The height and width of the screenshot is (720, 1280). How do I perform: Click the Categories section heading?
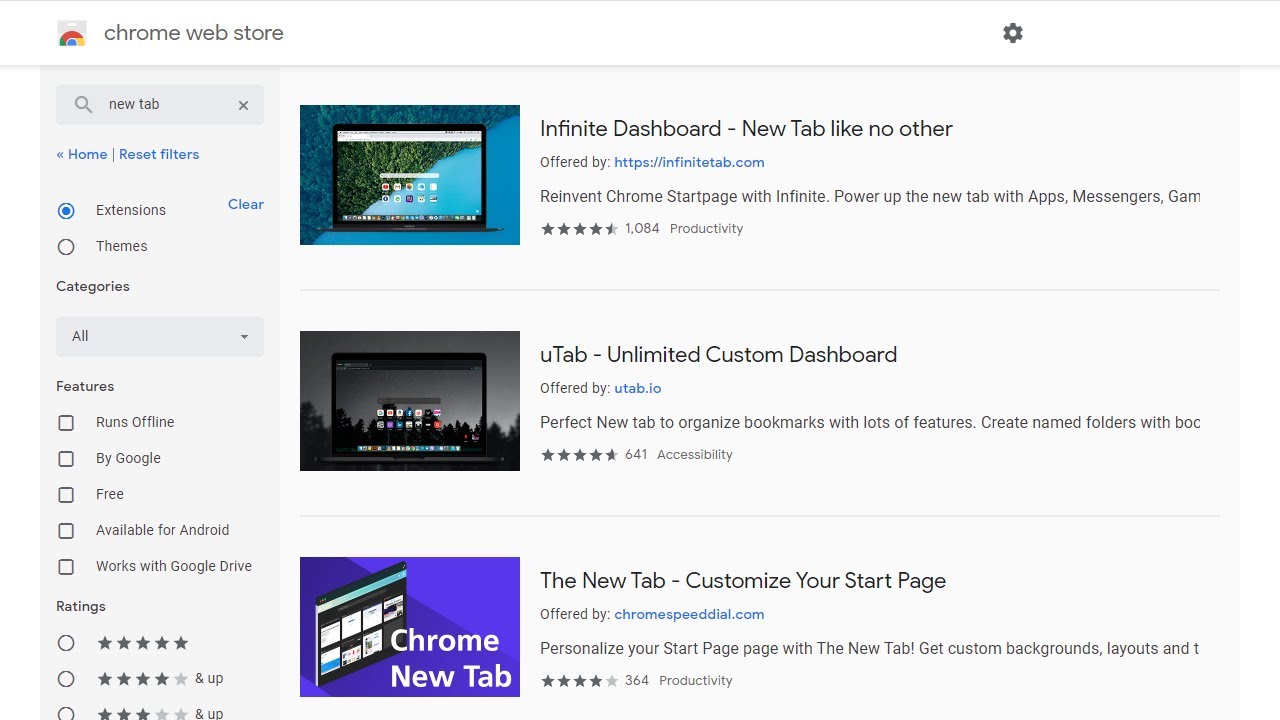(93, 287)
